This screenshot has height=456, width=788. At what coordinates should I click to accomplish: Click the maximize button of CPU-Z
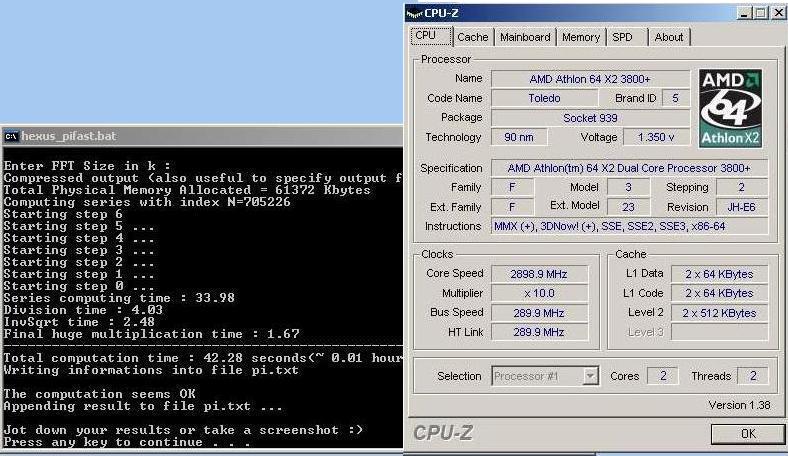(x=761, y=13)
